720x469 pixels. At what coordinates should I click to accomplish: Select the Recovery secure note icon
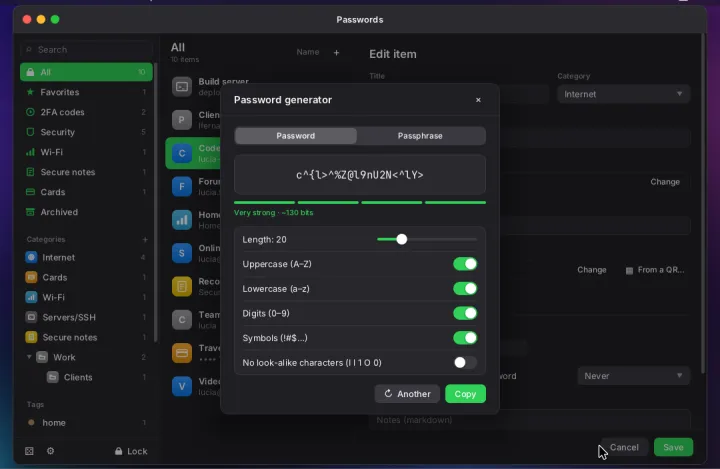coord(182,287)
